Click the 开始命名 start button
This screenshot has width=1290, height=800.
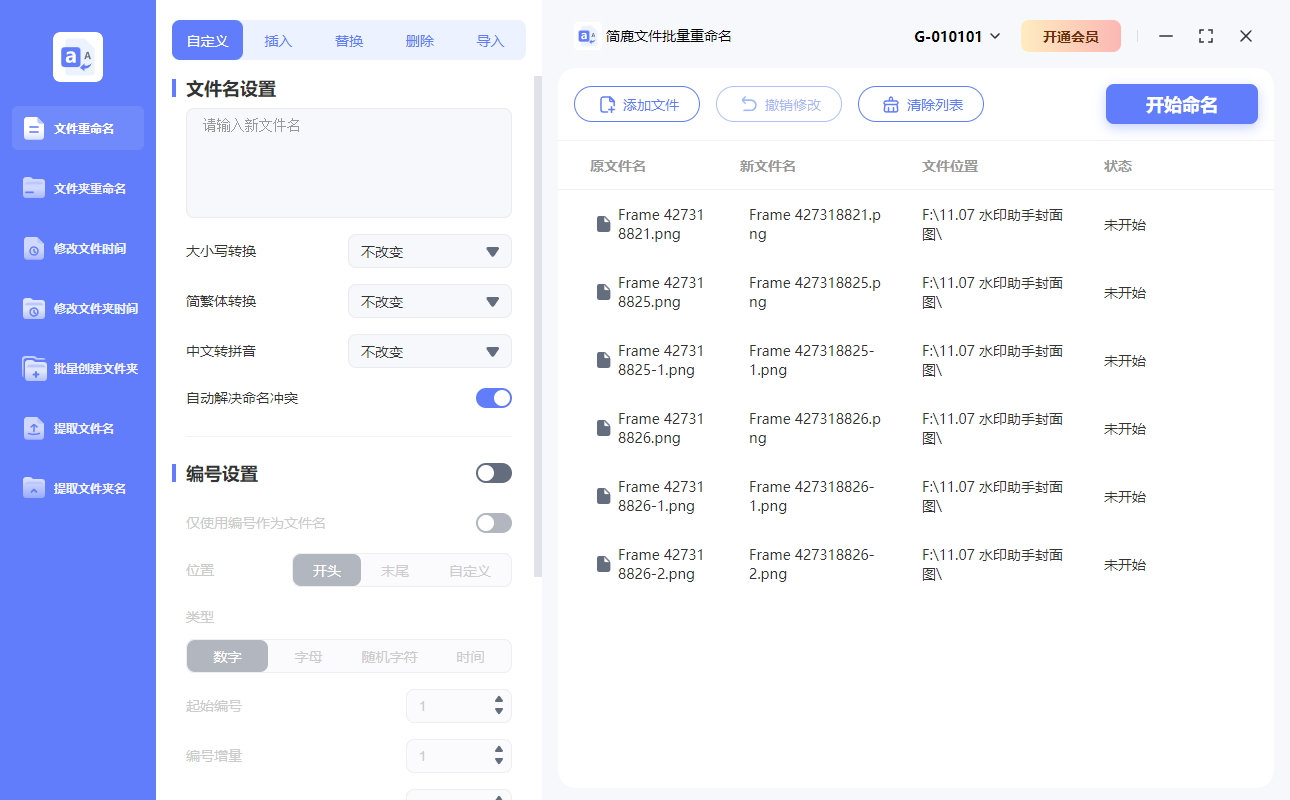(x=1181, y=104)
